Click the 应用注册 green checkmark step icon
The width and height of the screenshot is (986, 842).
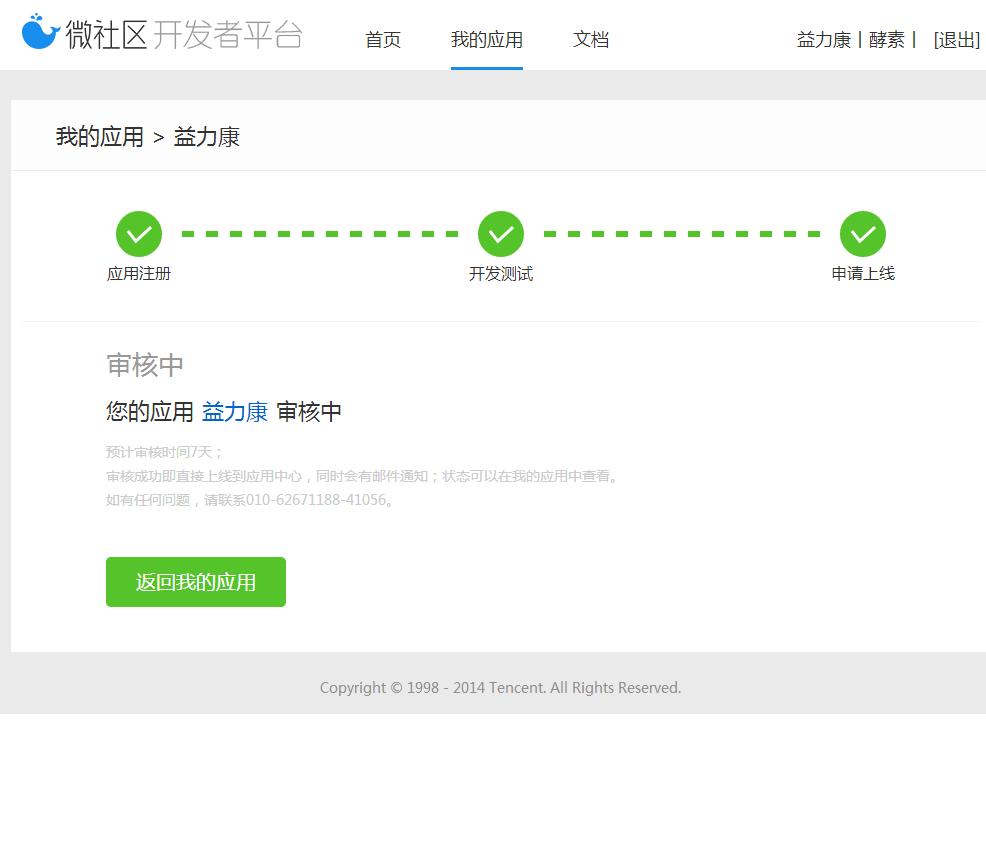(139, 234)
